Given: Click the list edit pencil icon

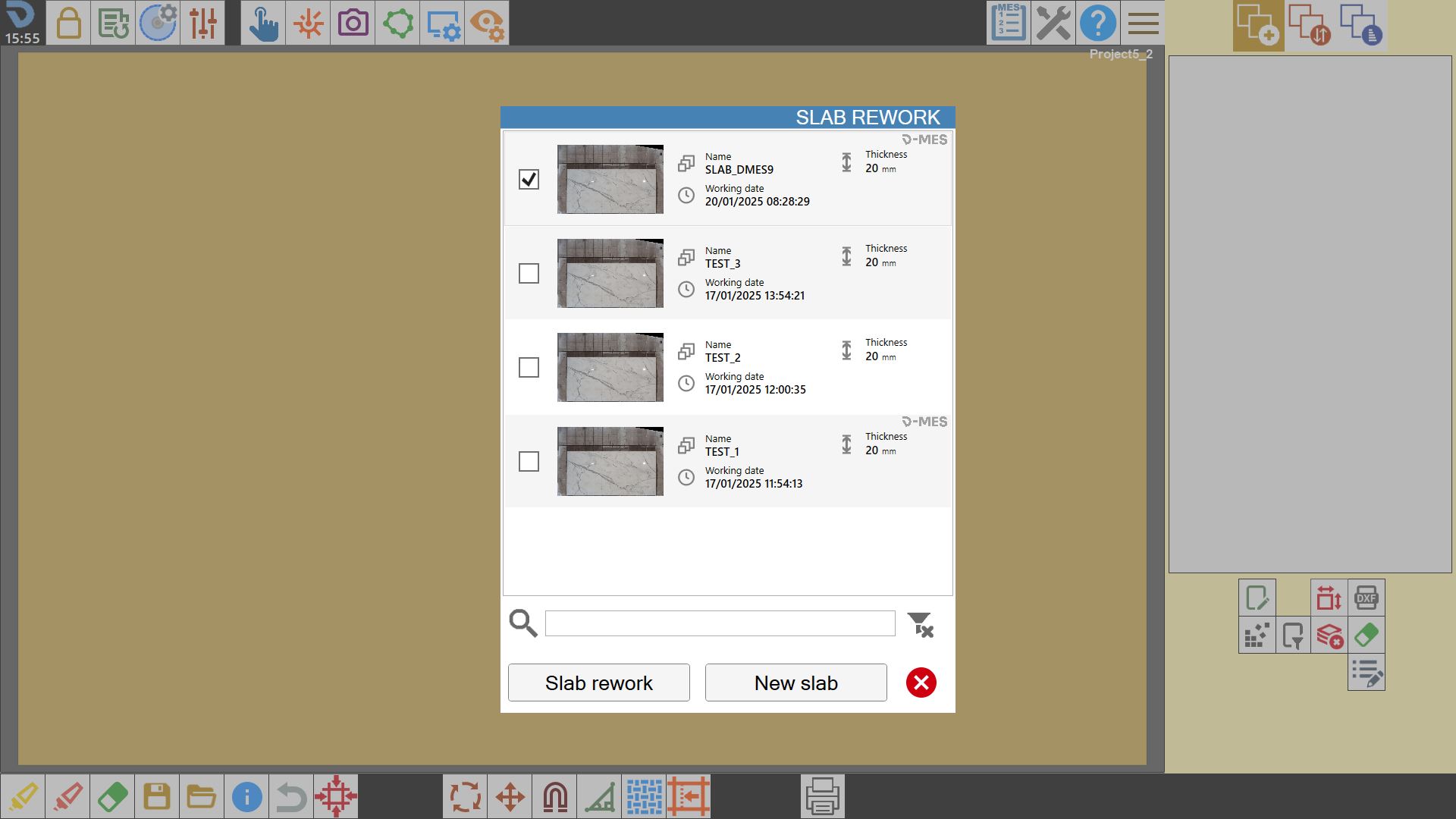Looking at the screenshot, I should pyautogui.click(x=1367, y=672).
